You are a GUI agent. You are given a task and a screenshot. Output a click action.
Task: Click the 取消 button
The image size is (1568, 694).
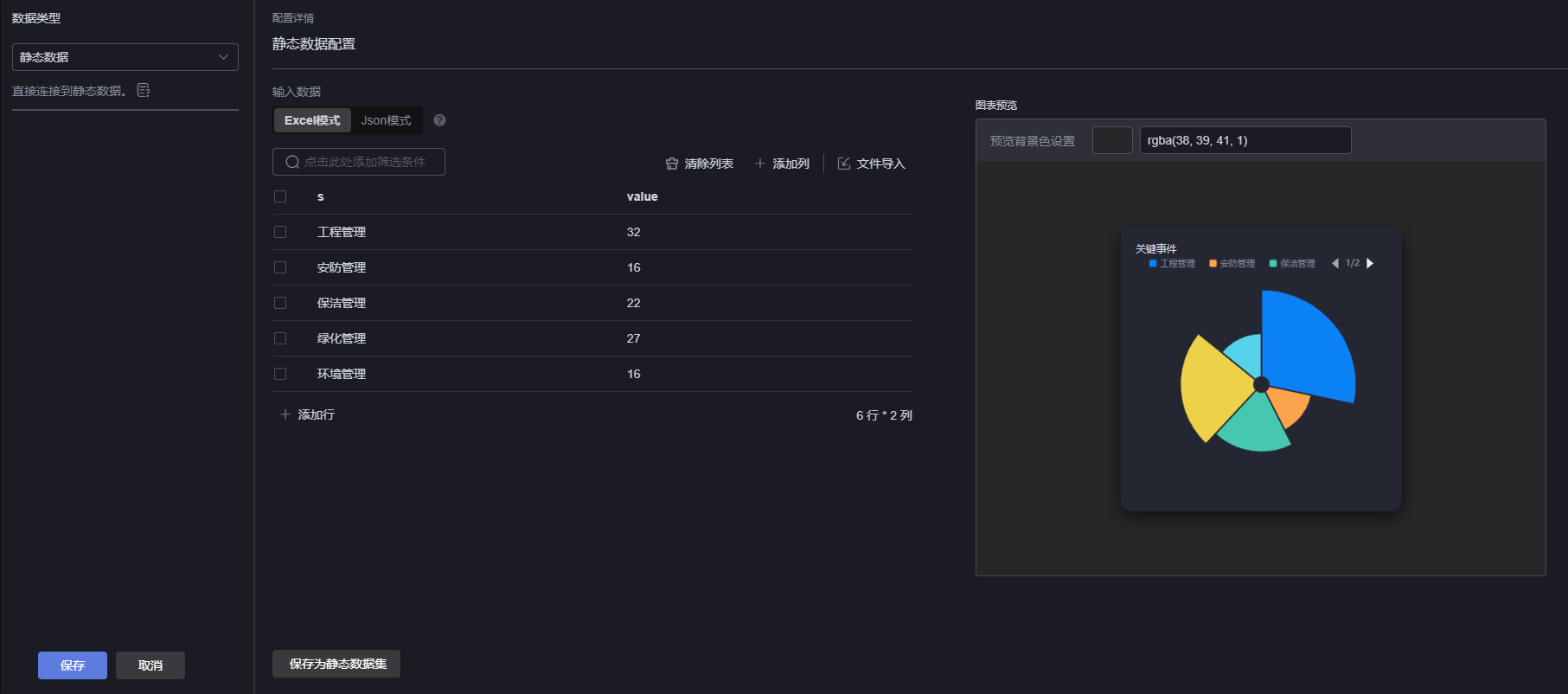click(150, 665)
